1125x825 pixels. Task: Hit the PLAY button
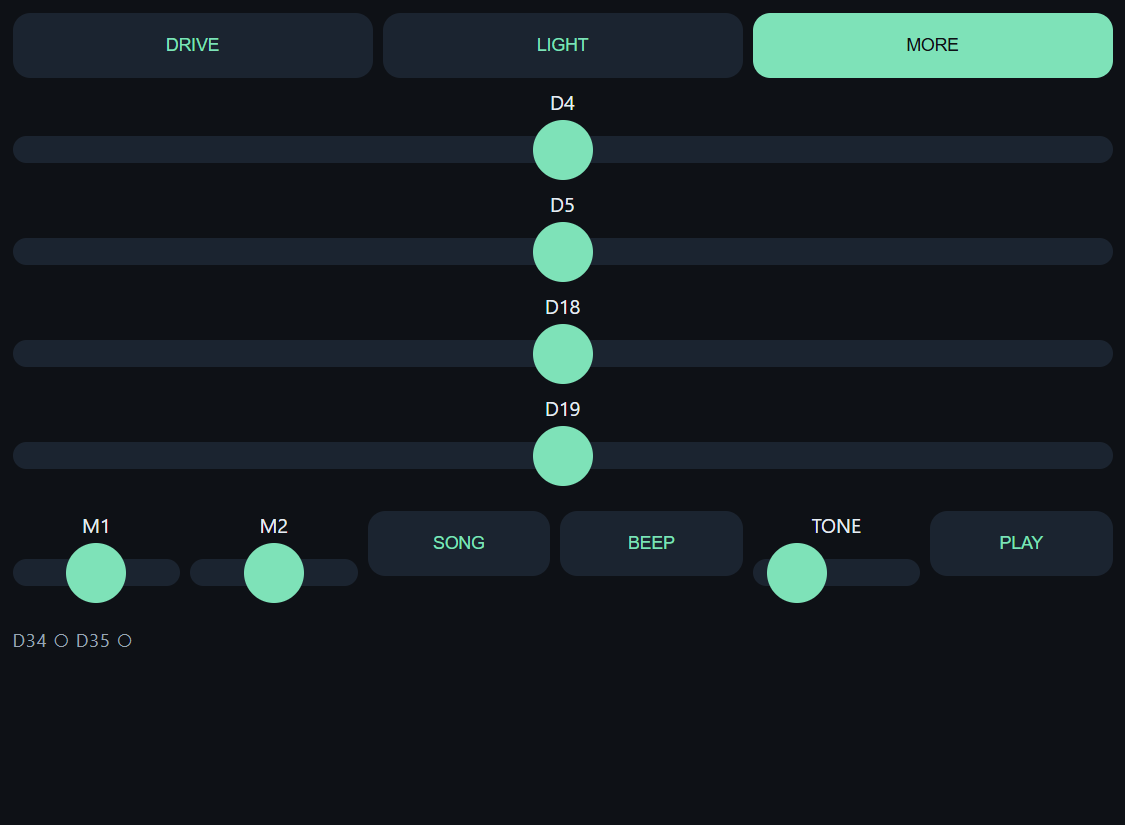tap(1021, 543)
